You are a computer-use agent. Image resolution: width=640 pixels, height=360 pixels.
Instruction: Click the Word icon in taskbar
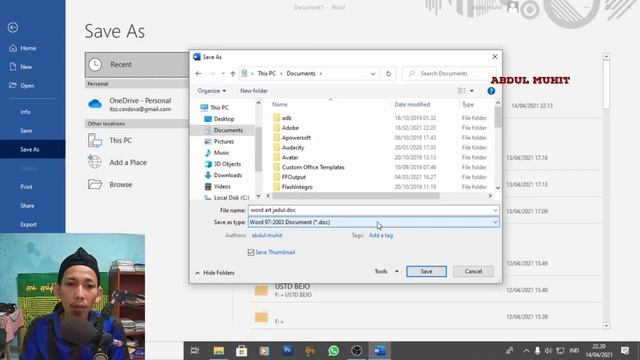click(380, 351)
